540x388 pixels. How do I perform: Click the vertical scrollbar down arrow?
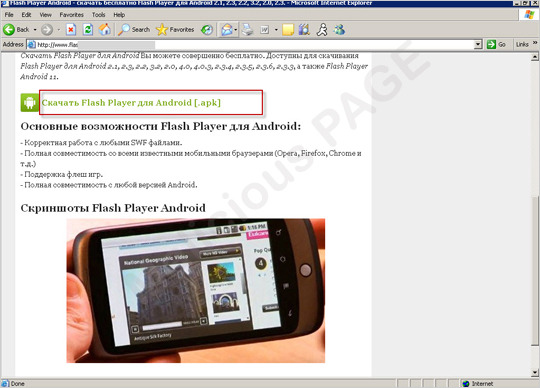click(x=534, y=372)
